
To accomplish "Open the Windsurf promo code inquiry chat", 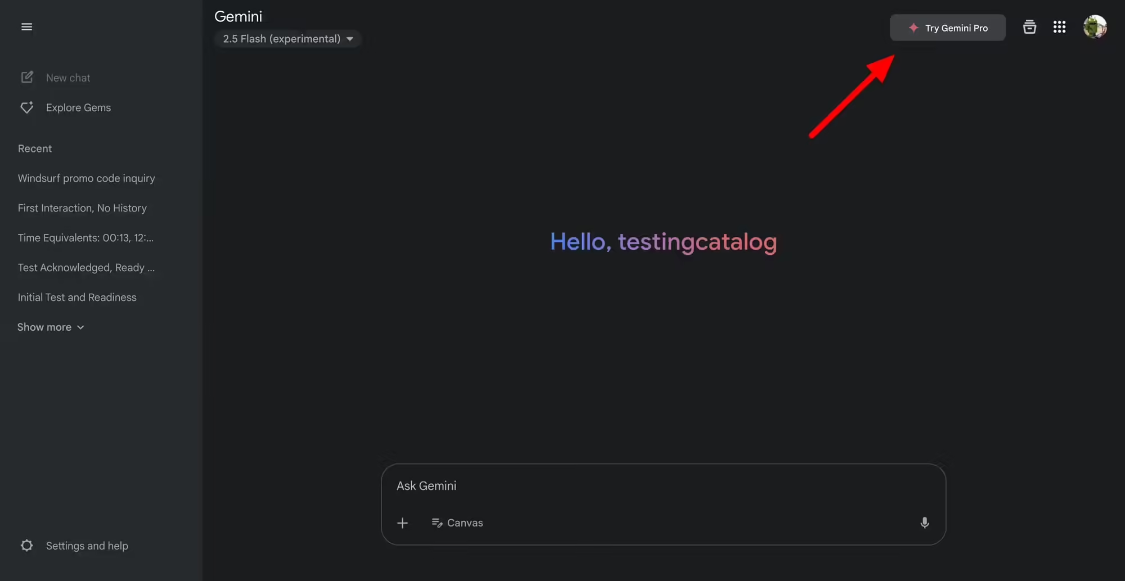I will (x=86, y=177).
